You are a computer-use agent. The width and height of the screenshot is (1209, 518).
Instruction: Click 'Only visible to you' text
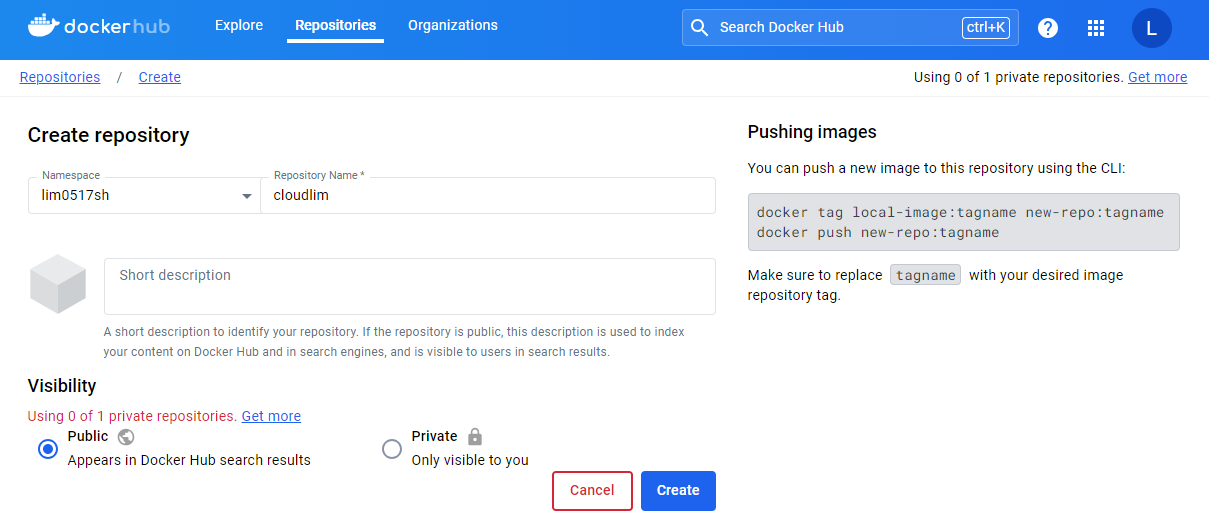pos(470,460)
